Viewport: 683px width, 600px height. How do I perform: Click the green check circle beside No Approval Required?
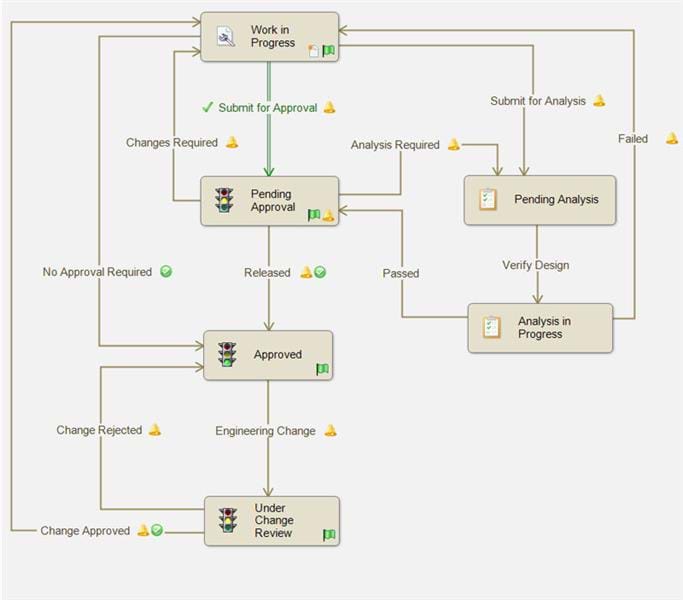coord(166,271)
